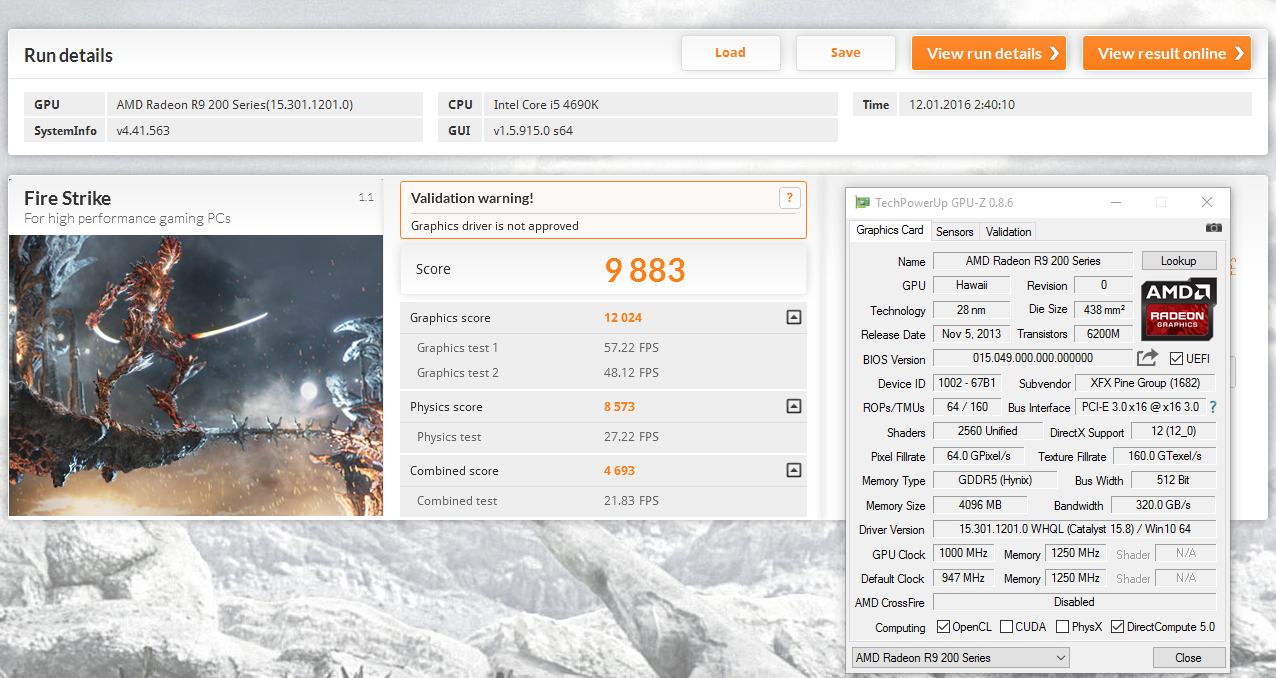Image resolution: width=1276 pixels, height=678 pixels.
Task: Click the Die Size 438 mm² field
Action: [1104, 309]
